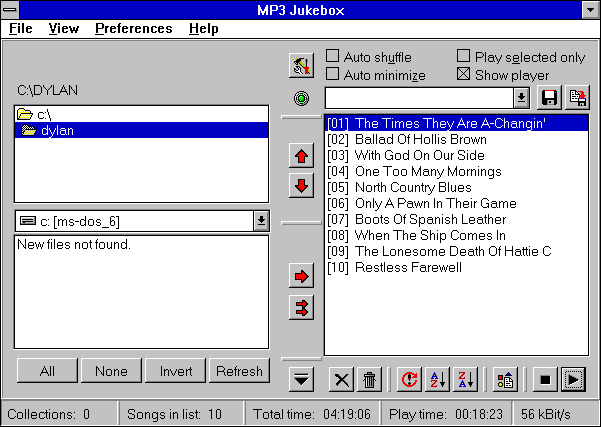Image resolution: width=601 pixels, height=427 pixels.
Task: Click the Total time 04:19:06 status
Action: point(312,414)
